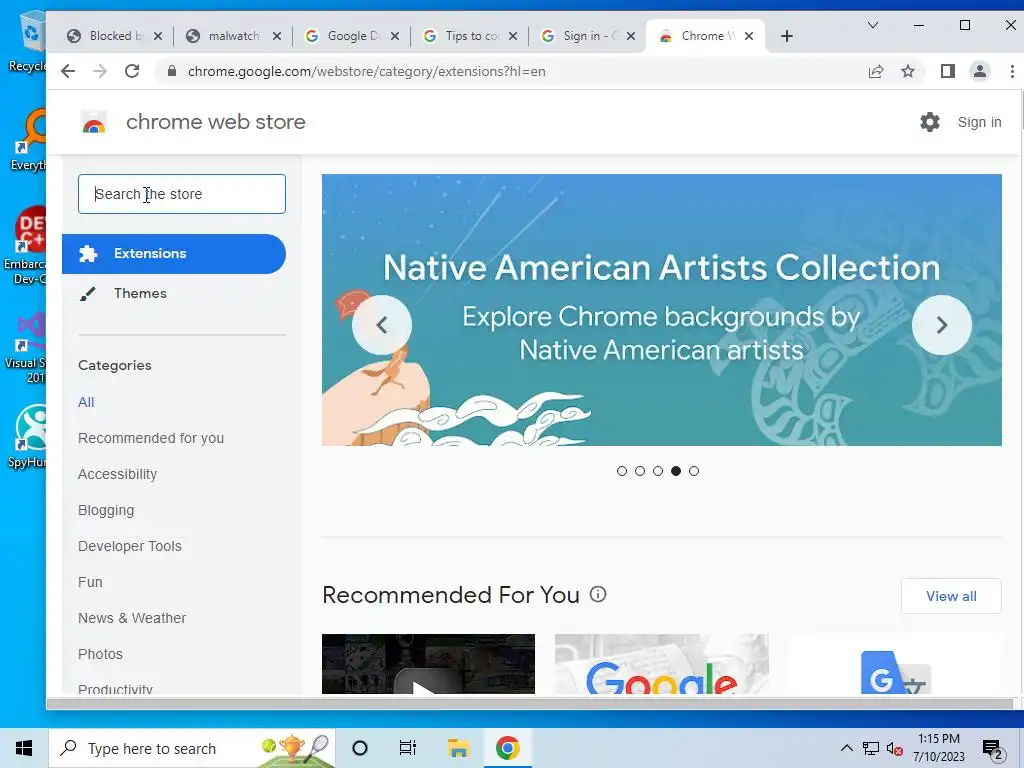Open the Windows Start menu
The image size is (1024, 768).
tap(24, 748)
